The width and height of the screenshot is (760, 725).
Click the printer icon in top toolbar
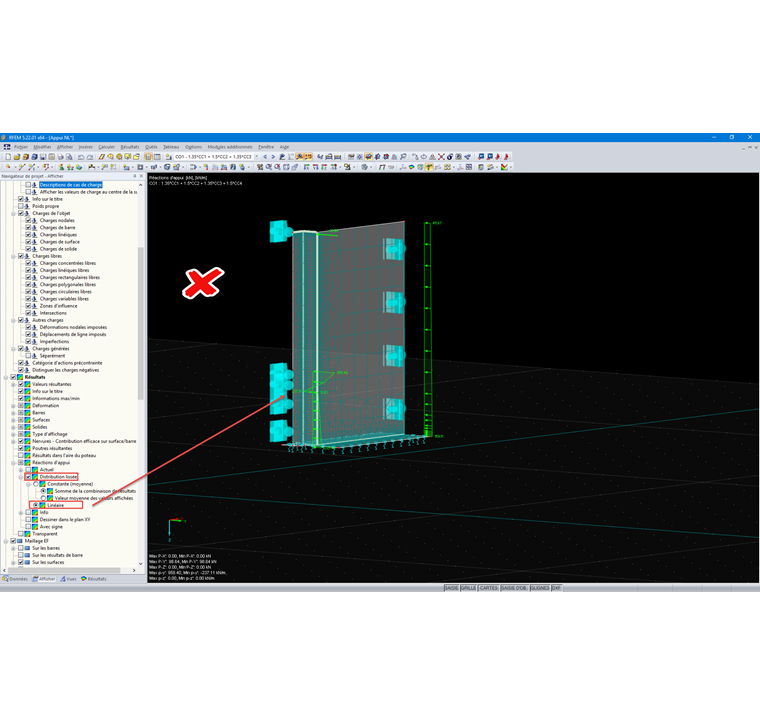pos(61,157)
